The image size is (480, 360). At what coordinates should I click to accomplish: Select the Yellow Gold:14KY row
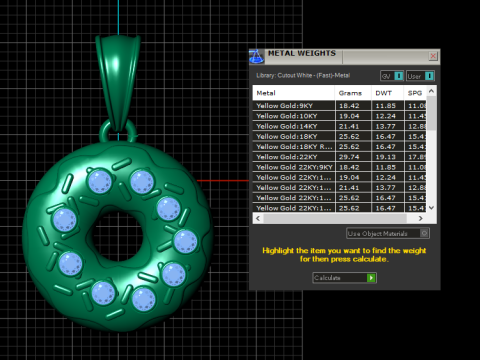click(339, 126)
